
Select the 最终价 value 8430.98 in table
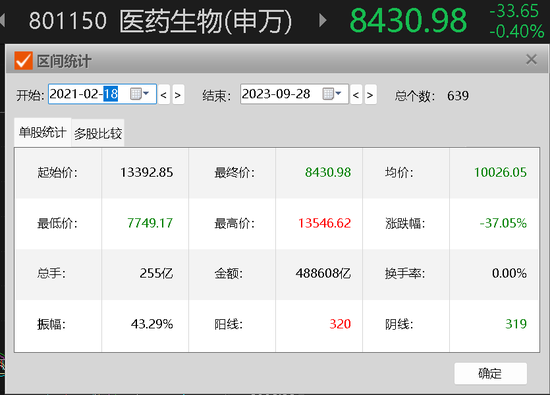click(328, 172)
